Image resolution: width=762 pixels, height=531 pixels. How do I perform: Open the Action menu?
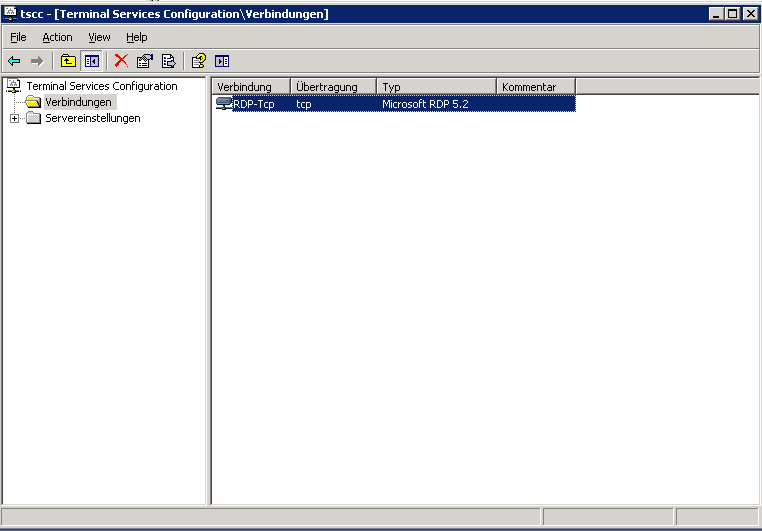point(57,37)
